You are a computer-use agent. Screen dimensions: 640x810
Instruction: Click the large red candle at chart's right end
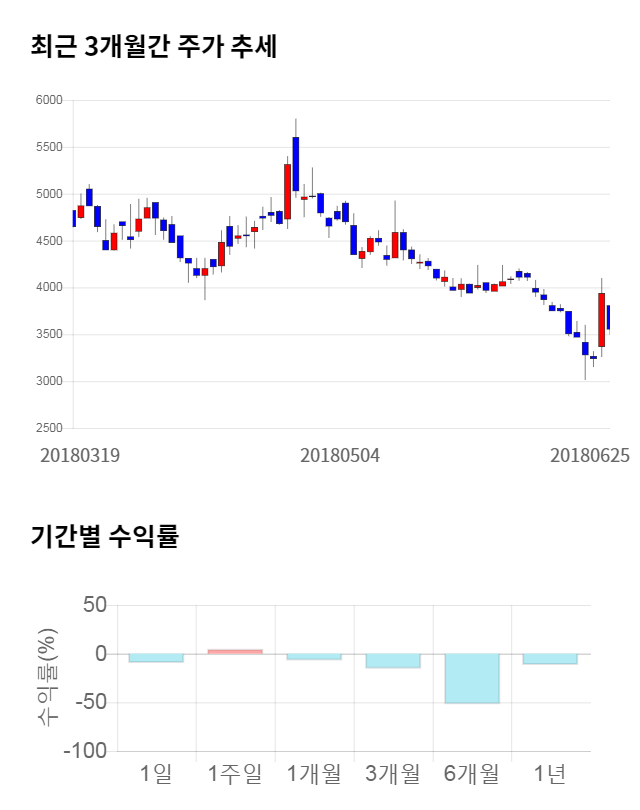(602, 319)
